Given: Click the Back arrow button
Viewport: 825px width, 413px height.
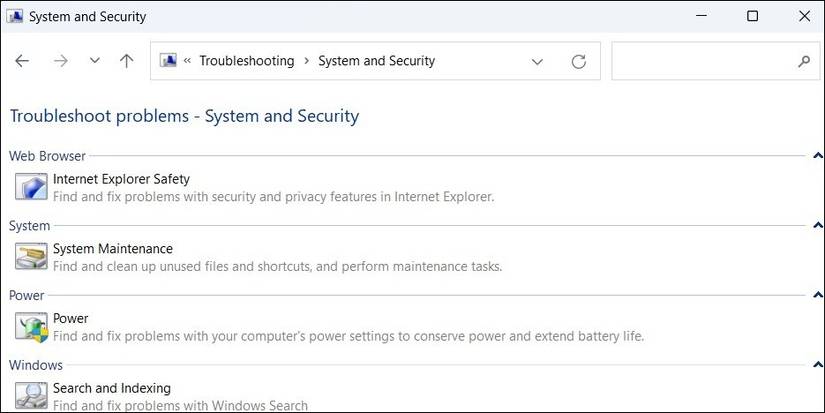Looking at the screenshot, I should point(22,61).
